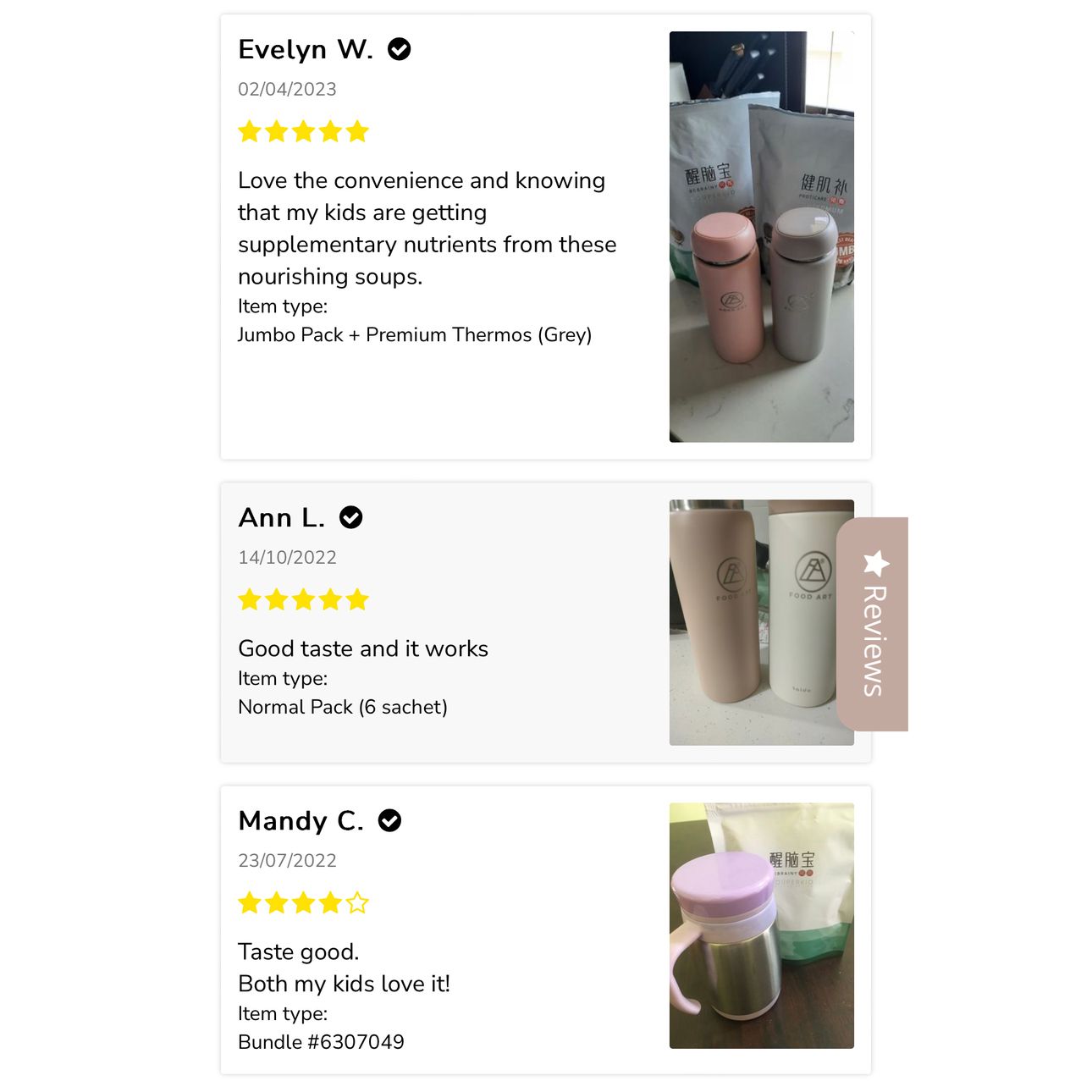
Task: Open Evelyn W.'s thermos photo
Action: coord(761,237)
